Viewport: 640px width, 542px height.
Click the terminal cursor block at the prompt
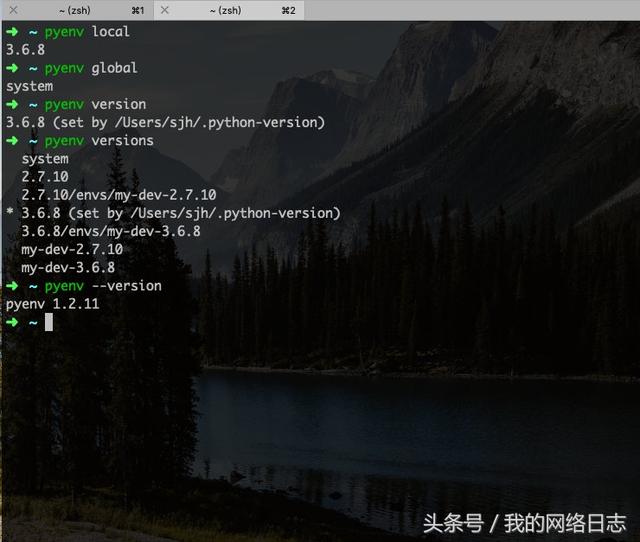49,322
